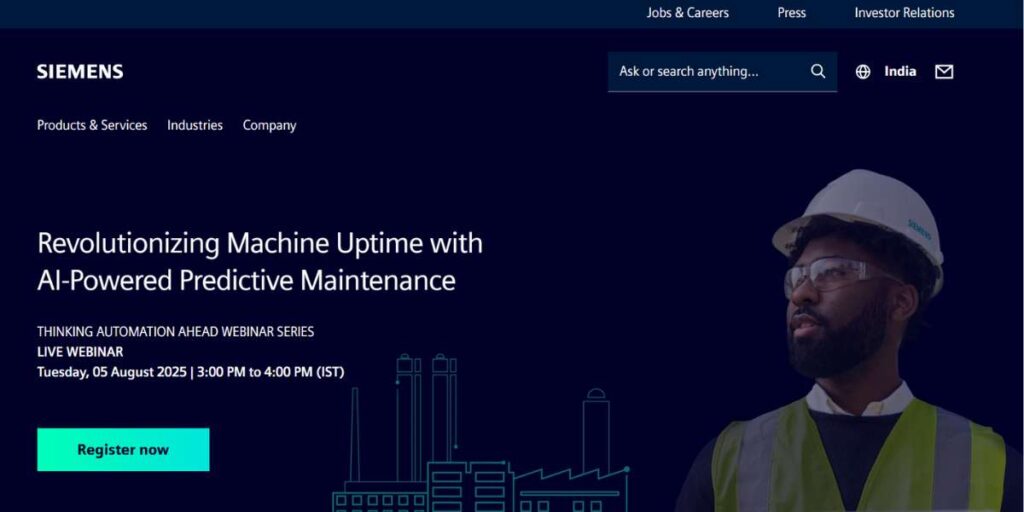Open the Company menu
Screen dimensions: 1024x512
(269, 125)
